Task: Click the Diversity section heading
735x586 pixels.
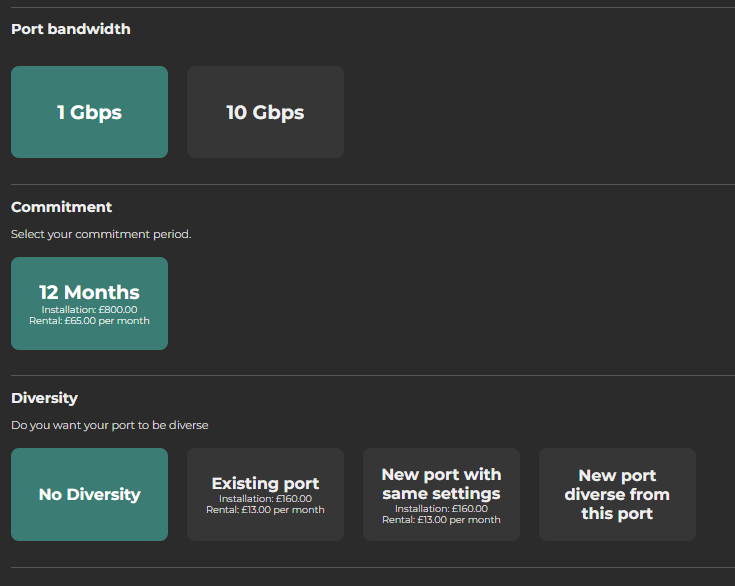Action: (44, 397)
